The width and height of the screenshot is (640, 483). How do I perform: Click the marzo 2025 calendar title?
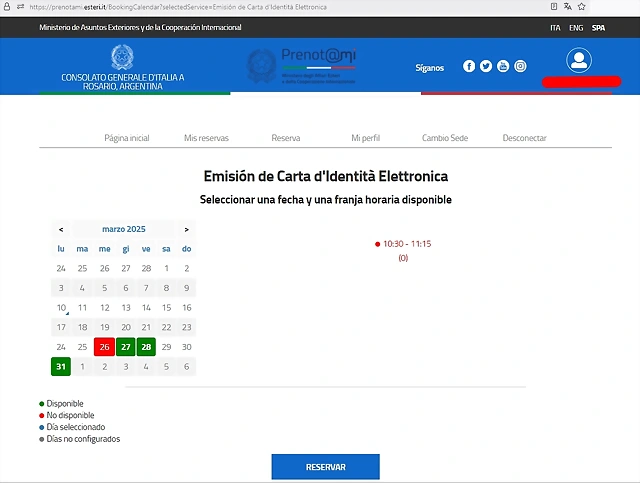coord(124,229)
